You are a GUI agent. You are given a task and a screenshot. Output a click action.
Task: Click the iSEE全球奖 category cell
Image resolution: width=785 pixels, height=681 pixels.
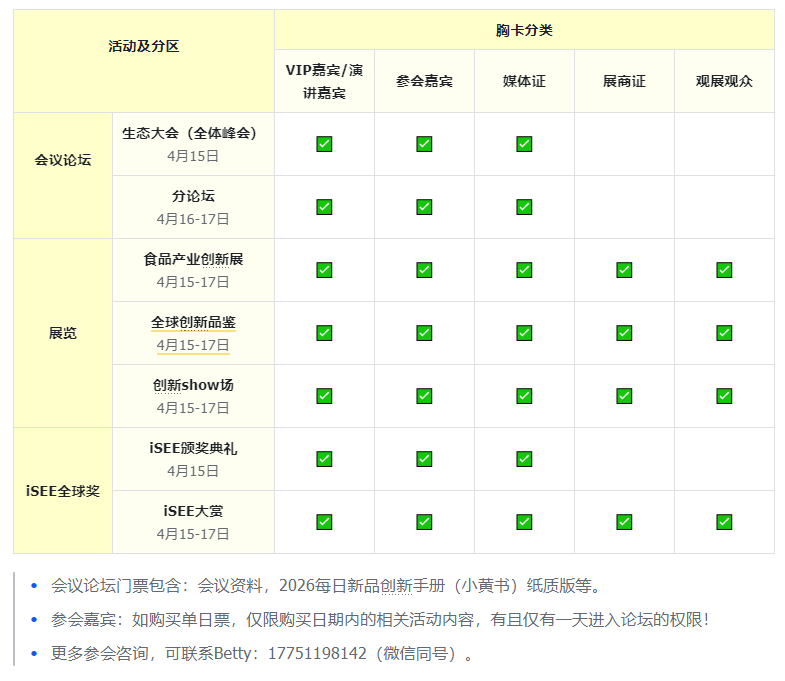(63, 491)
